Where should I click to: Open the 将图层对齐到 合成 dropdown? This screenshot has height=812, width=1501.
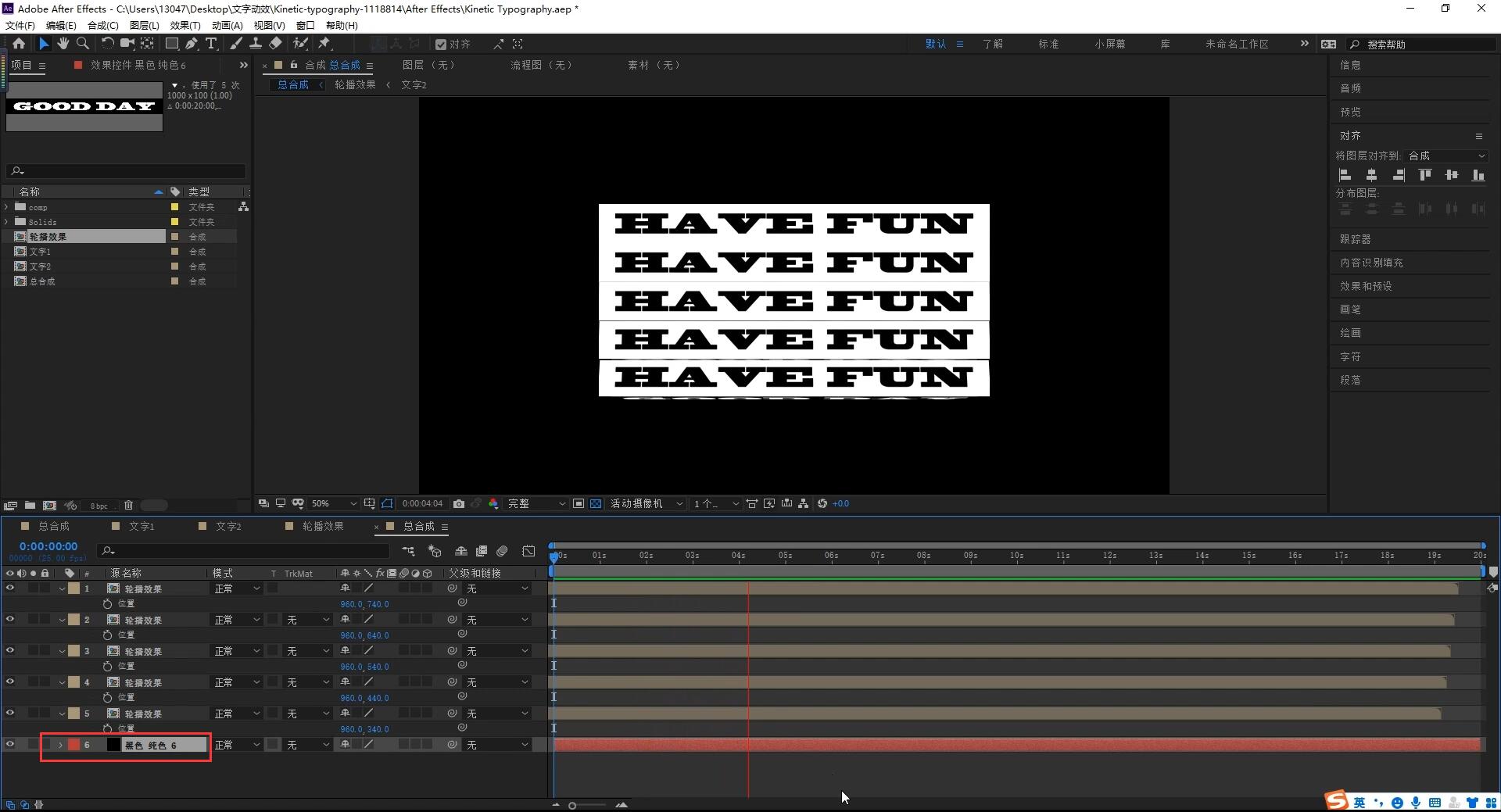pyautogui.click(x=1447, y=156)
